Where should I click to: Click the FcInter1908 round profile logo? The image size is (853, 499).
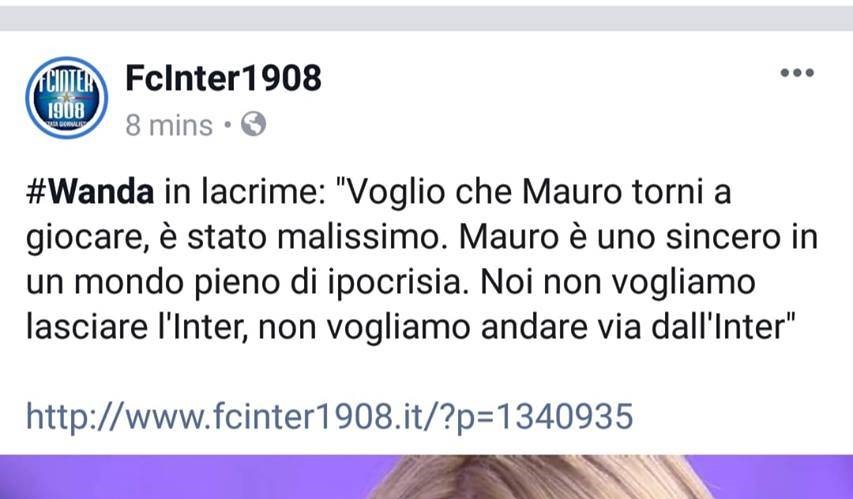[x=66, y=97]
